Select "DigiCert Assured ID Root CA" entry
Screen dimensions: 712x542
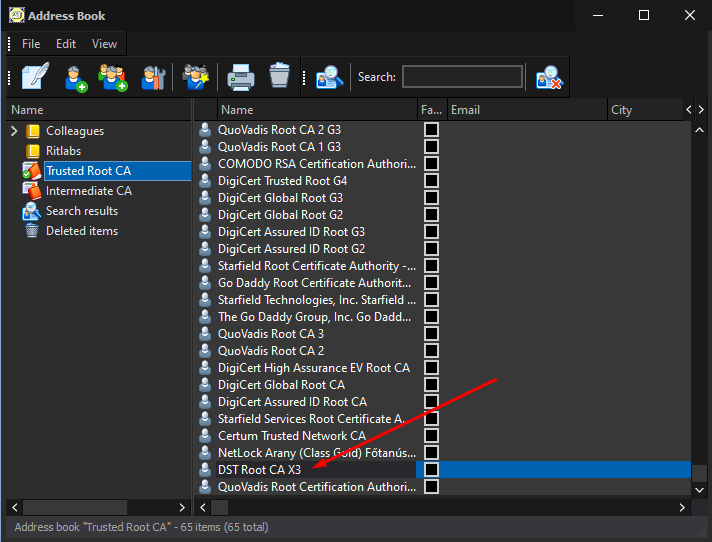click(x=292, y=402)
